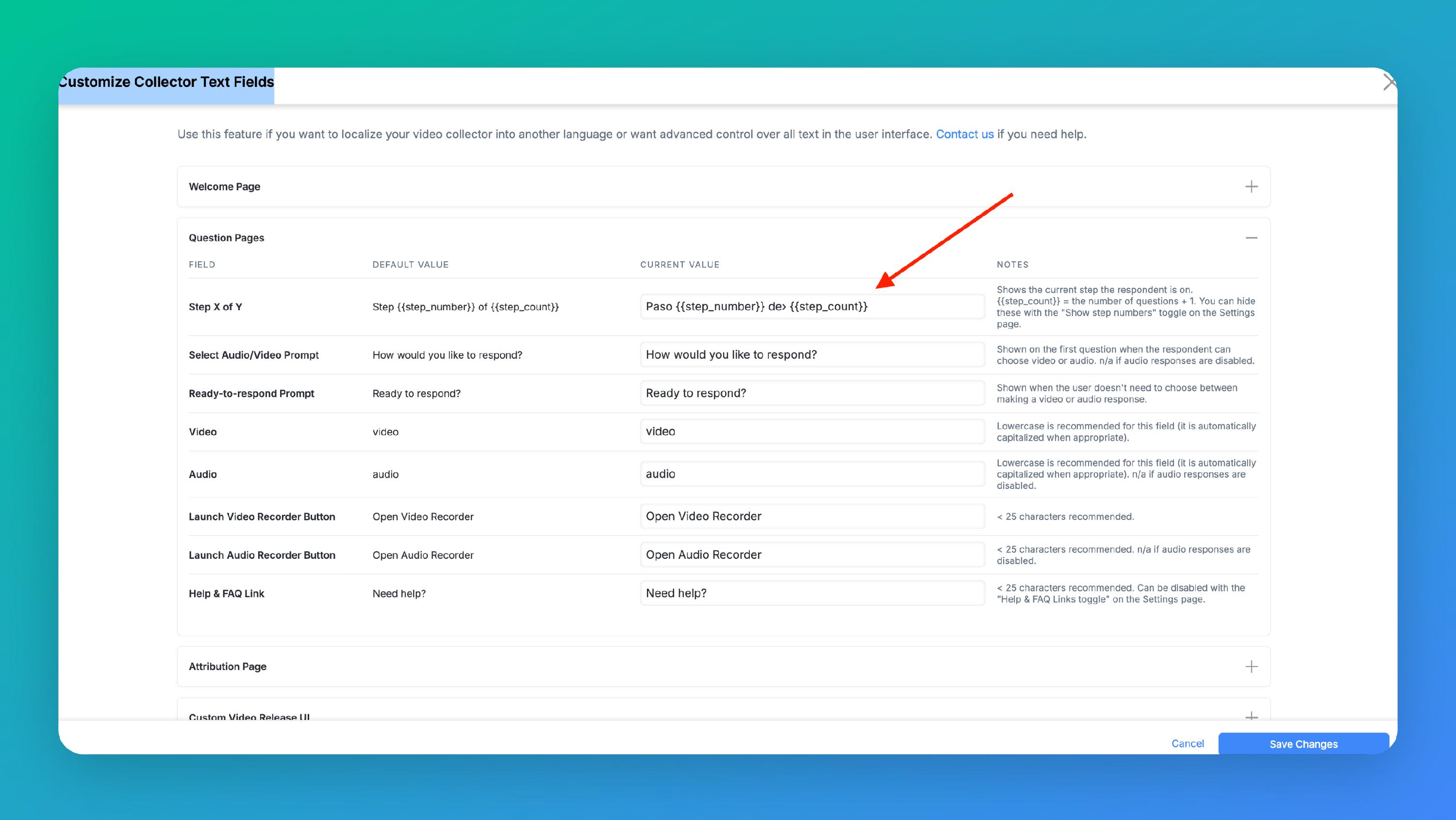Expand the Custom Video Release UI section
Image resolution: width=1456 pixels, height=820 pixels.
pyautogui.click(x=1251, y=716)
